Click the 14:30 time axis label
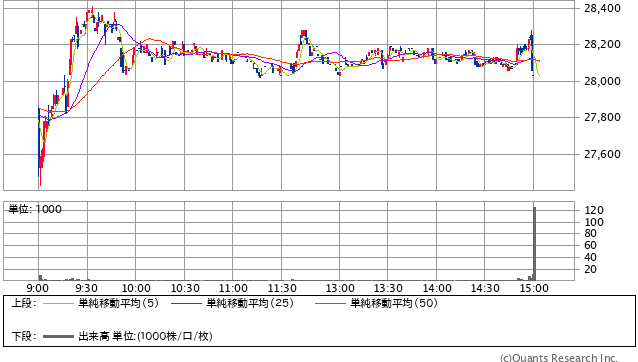 click(x=485, y=288)
